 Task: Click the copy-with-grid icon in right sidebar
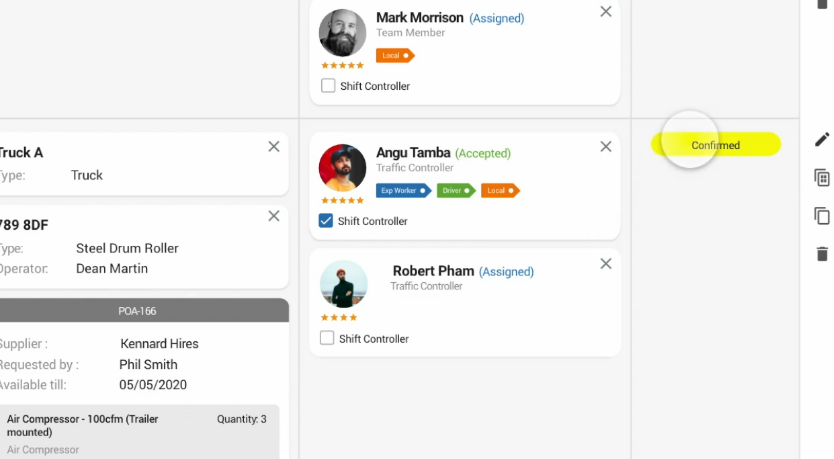[822, 178]
